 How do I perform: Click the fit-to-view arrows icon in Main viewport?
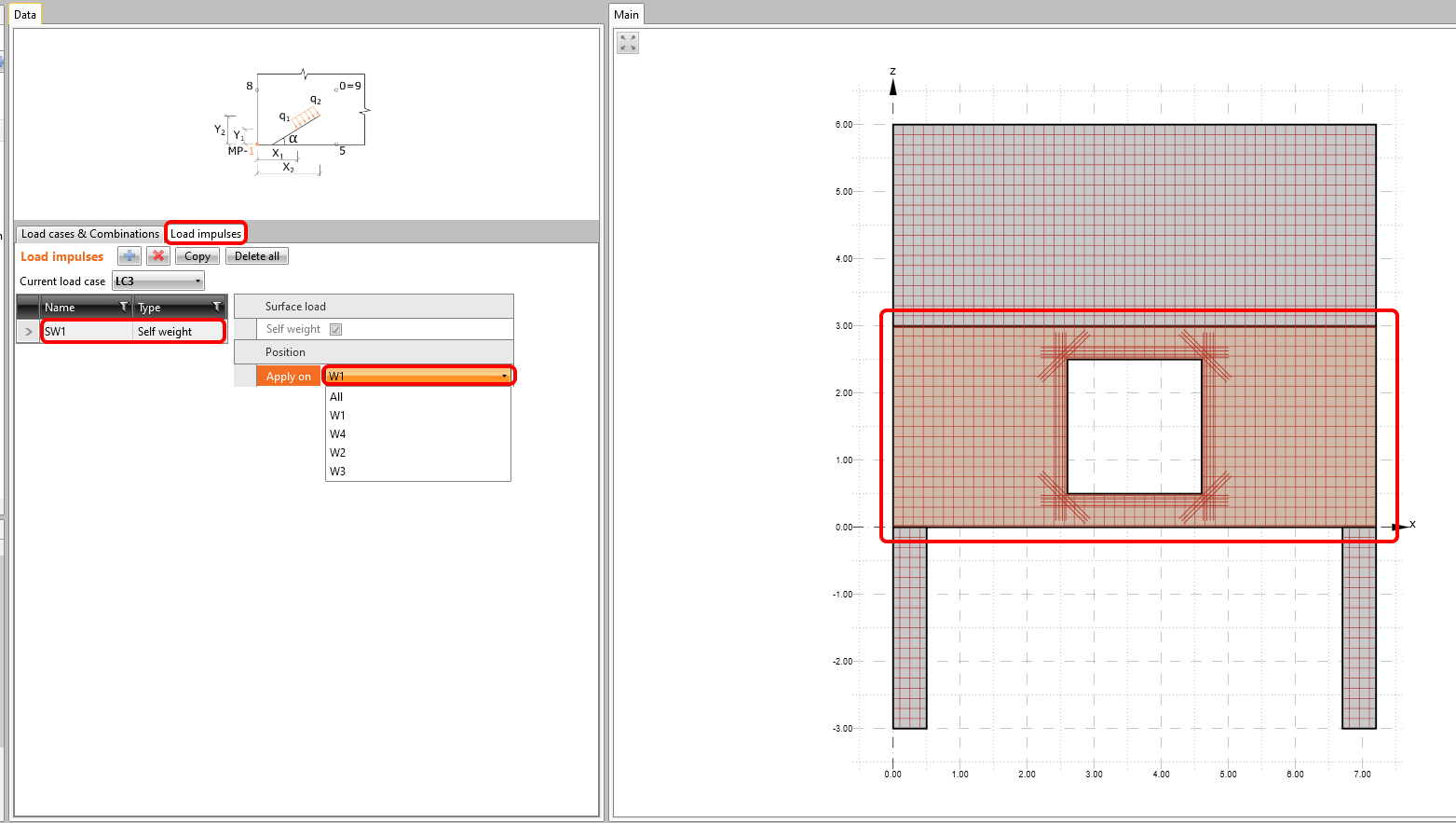coord(627,42)
